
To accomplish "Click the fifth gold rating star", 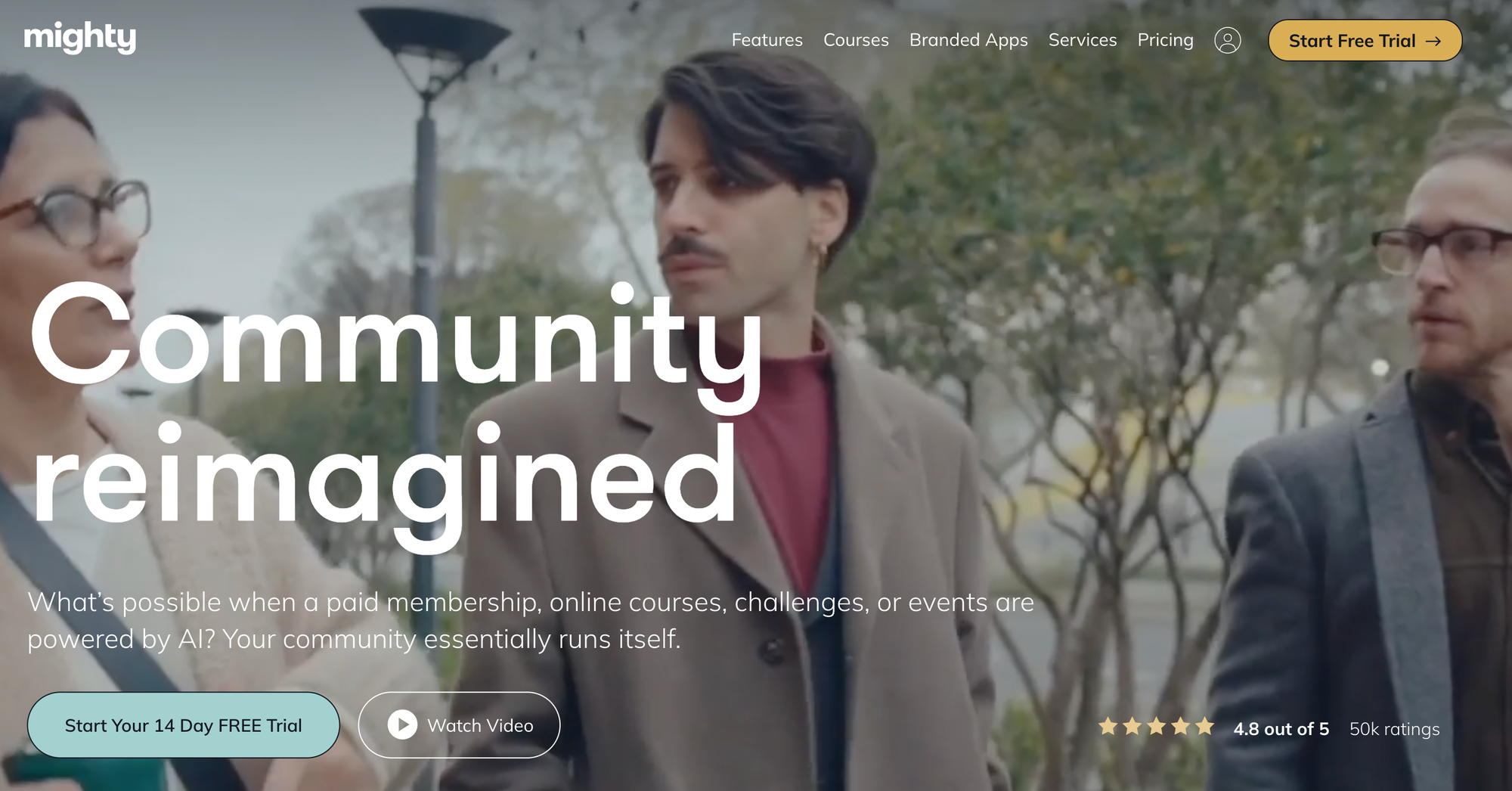I will click(x=1205, y=727).
